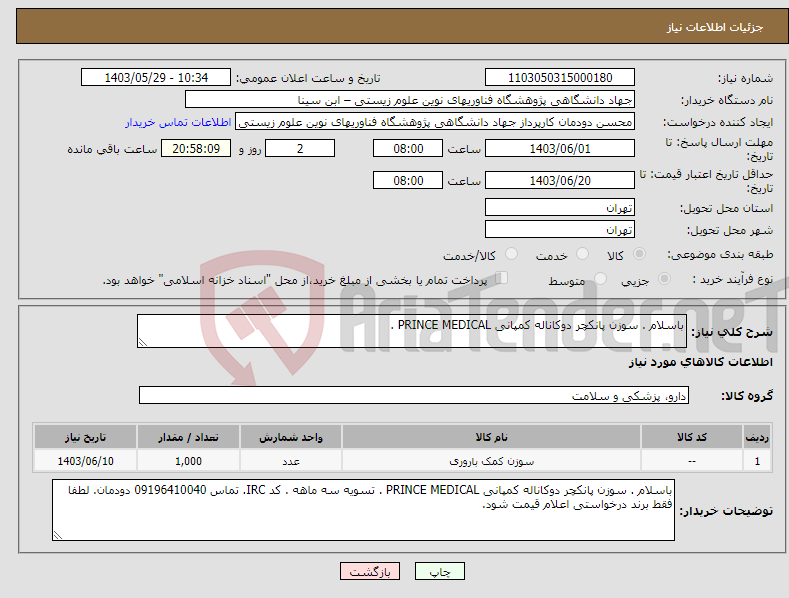Image resolution: width=789 pixels, height=598 pixels.
Task: Click the delivery city field تهران
Action: 560,230
